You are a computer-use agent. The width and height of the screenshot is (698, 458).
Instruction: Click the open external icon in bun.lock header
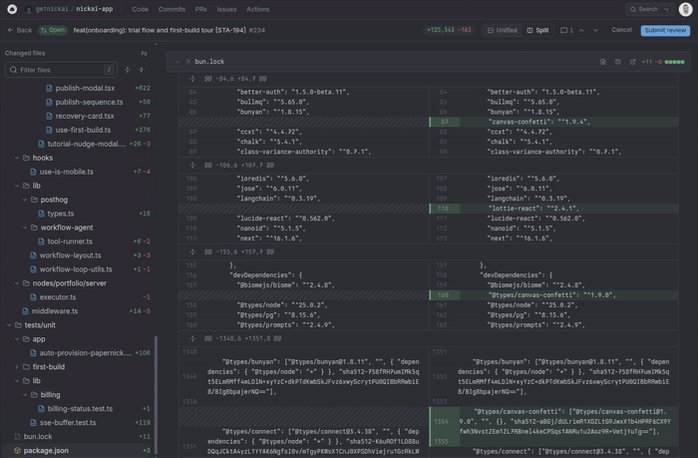pos(633,62)
